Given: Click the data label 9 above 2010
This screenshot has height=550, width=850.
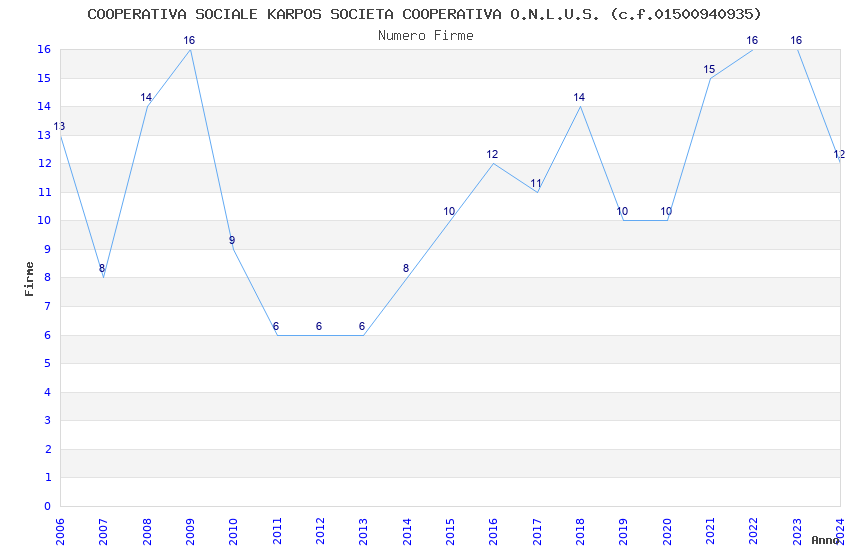Looking at the screenshot, I should click(232, 241).
